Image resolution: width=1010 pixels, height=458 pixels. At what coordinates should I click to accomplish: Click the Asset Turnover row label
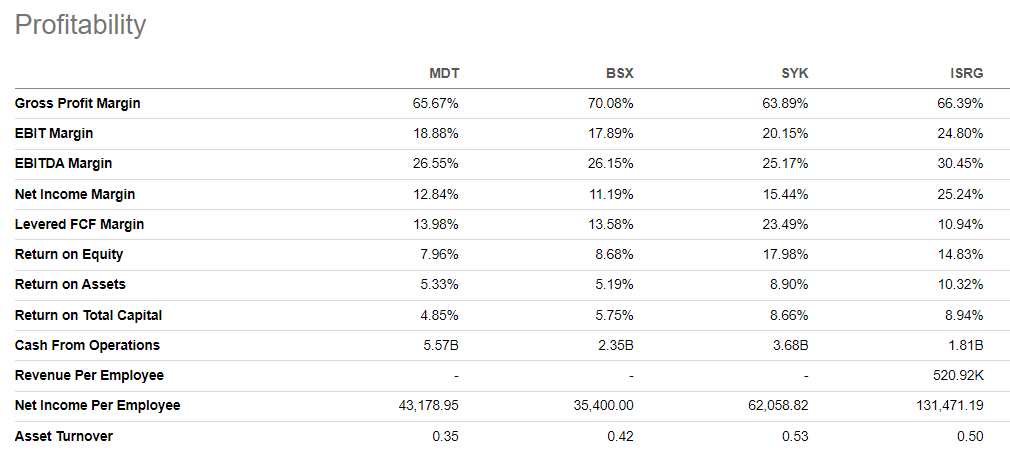(63, 436)
